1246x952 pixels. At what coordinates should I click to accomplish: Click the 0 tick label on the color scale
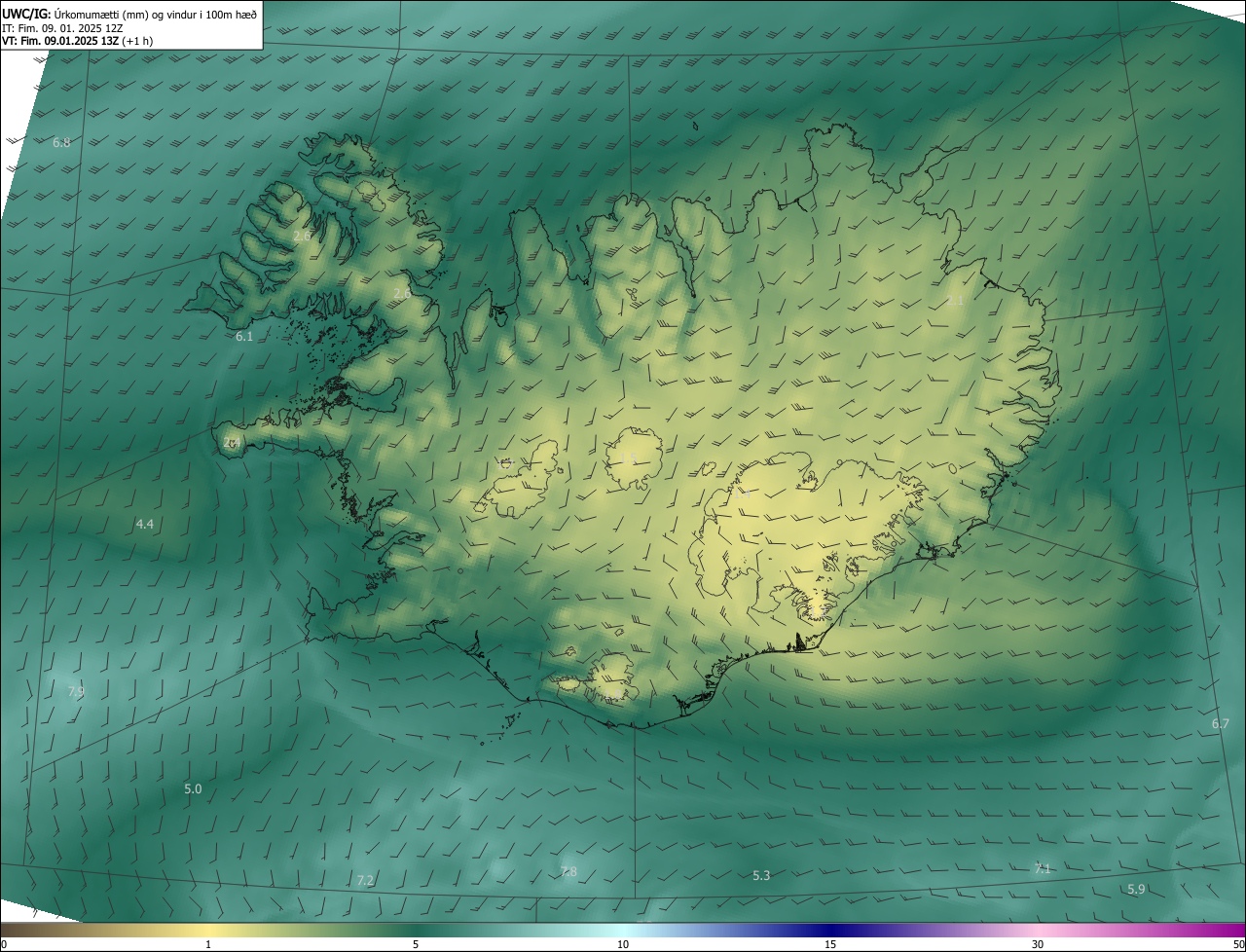coord(4,945)
